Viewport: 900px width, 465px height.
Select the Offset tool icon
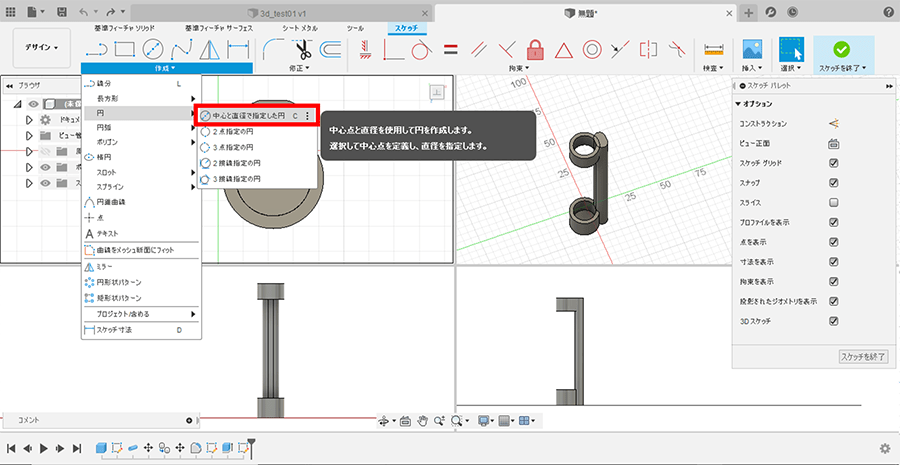(330, 48)
